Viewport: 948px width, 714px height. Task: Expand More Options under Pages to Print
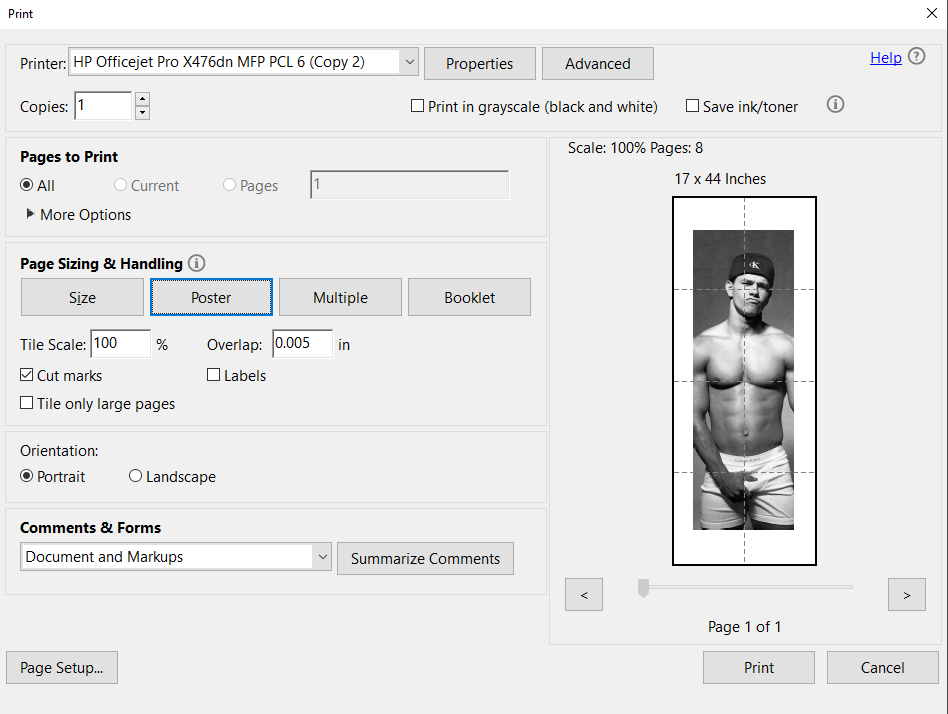31,214
